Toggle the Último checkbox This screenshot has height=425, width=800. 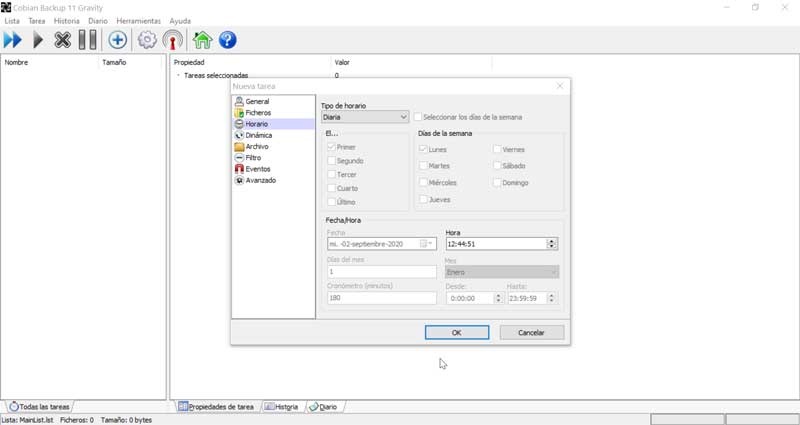332,202
